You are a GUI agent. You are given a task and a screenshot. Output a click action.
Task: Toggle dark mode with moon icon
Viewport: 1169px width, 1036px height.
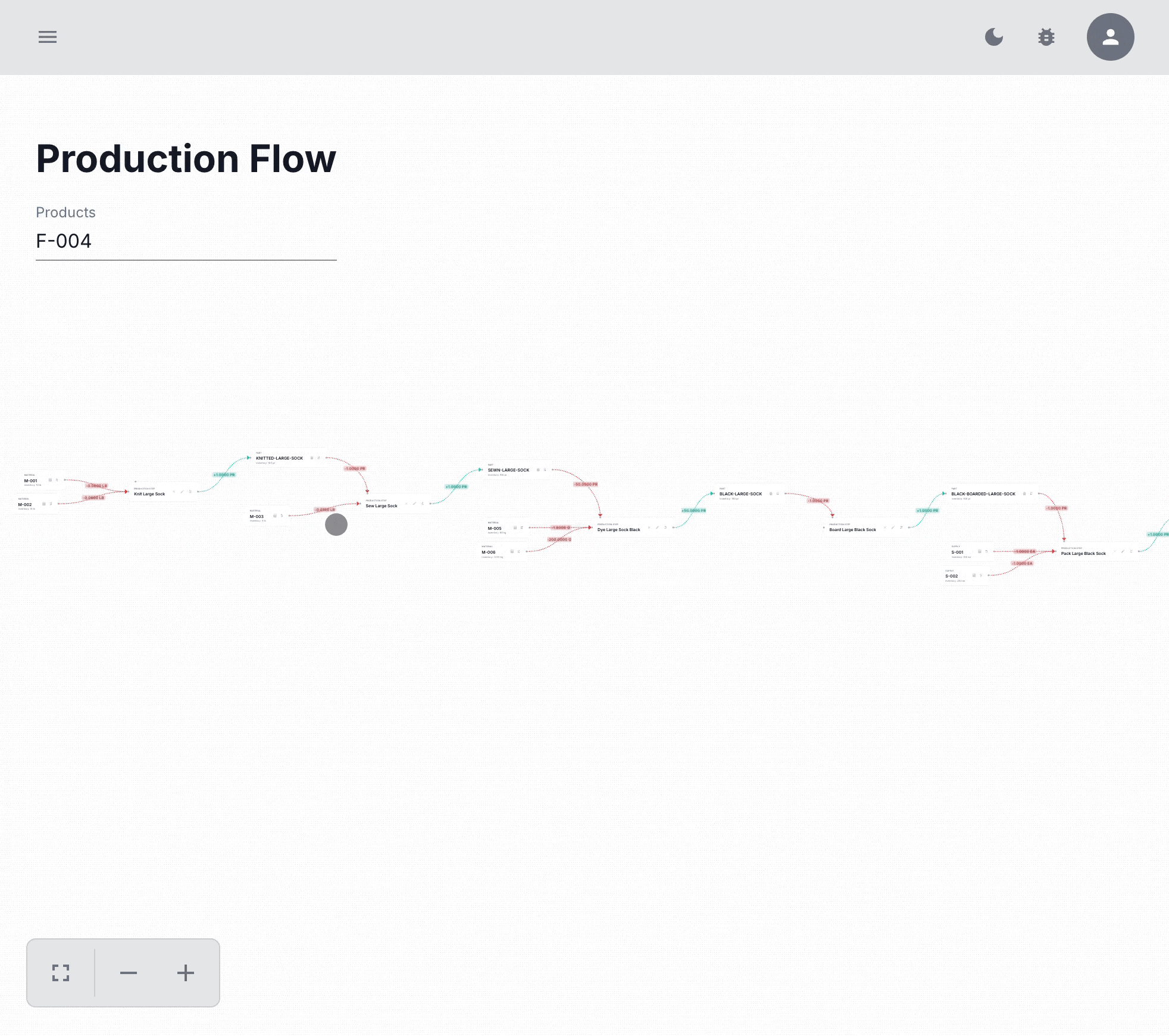[994, 37]
